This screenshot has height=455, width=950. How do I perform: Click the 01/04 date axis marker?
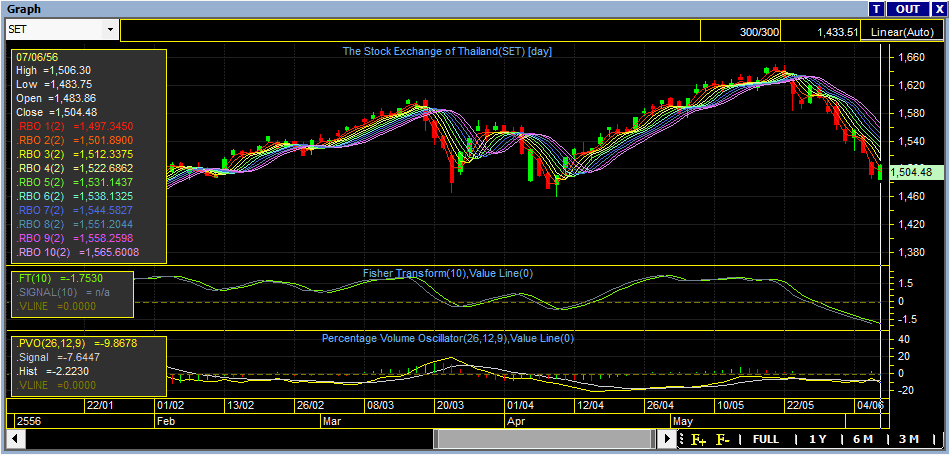[520, 405]
